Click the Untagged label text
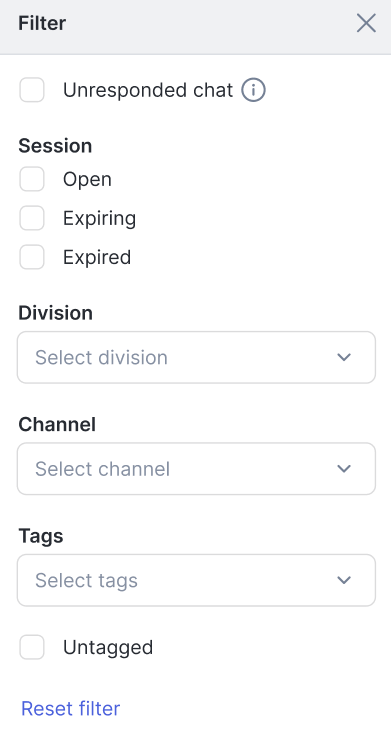The height and width of the screenshot is (742, 391). 108,648
